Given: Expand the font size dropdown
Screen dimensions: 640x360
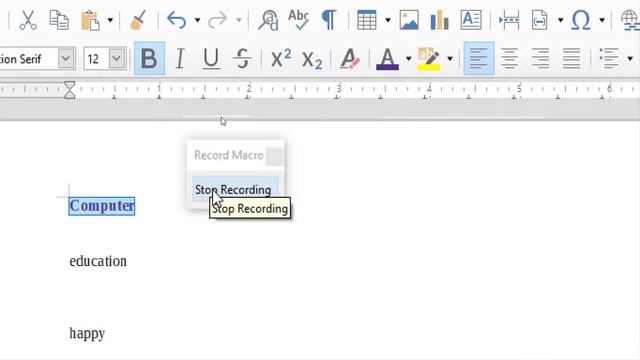Looking at the screenshot, I should [x=117, y=59].
